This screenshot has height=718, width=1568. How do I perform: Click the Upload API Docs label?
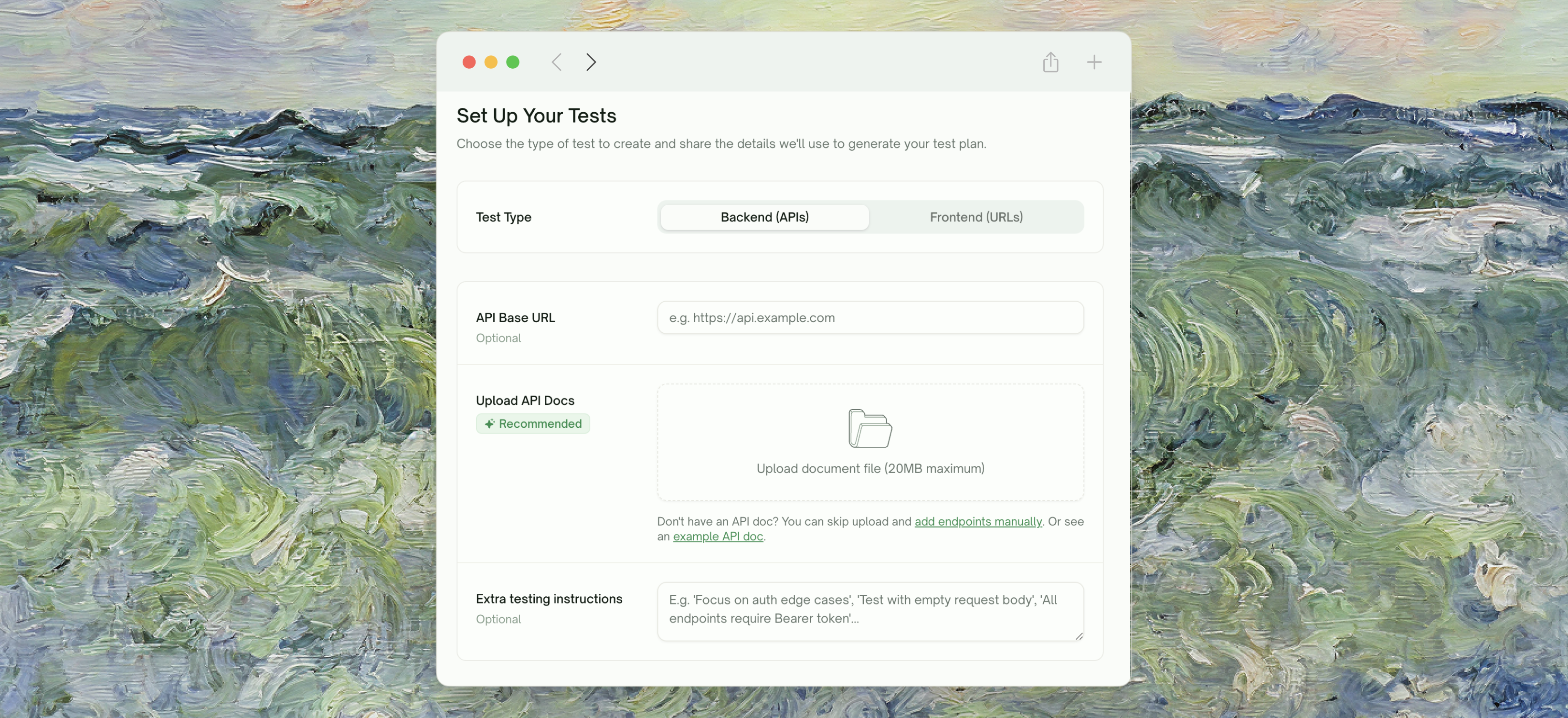525,401
